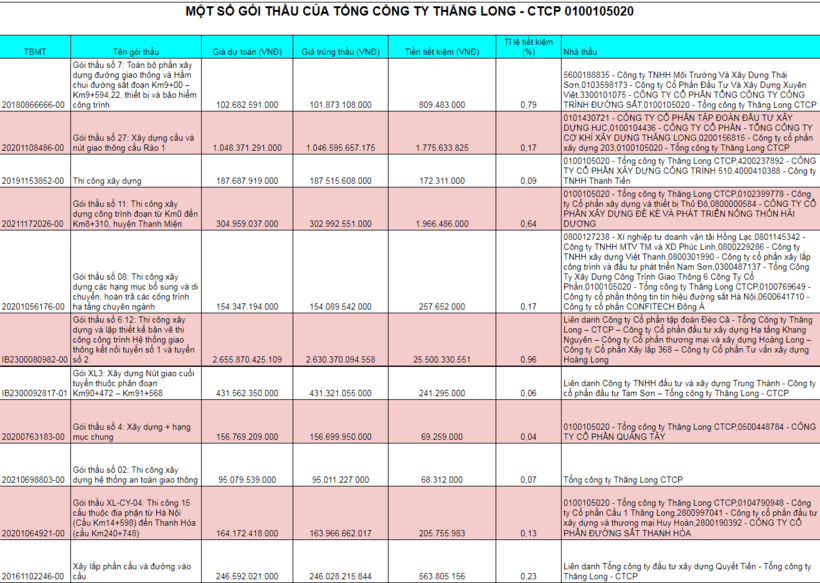The width and height of the screenshot is (820, 583).
Task: Click bid code cell IB2300092817-01
Action: point(35,393)
